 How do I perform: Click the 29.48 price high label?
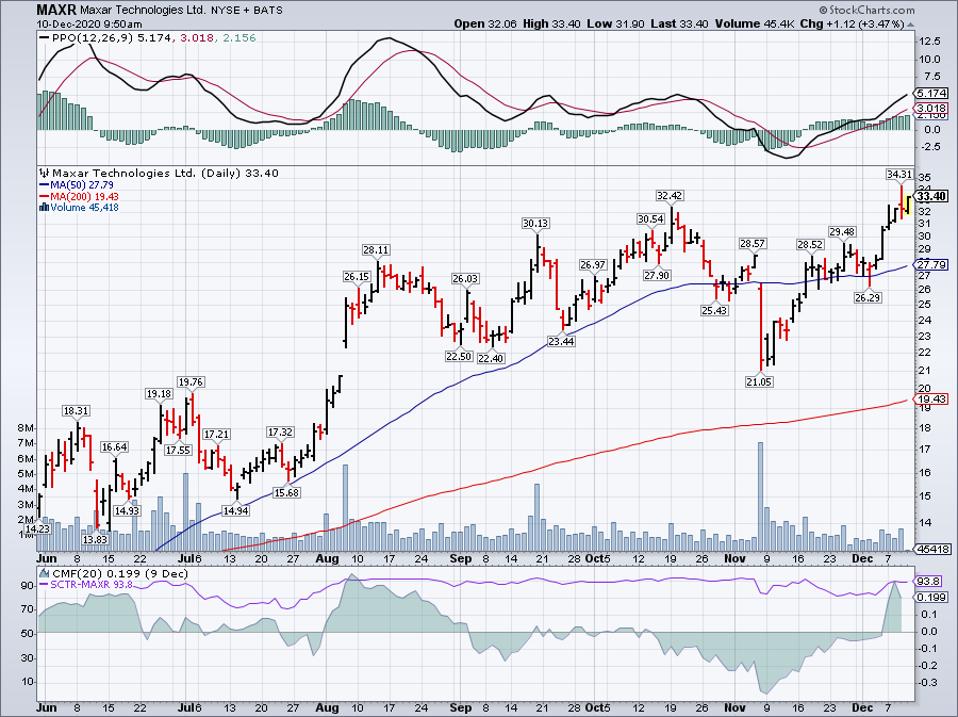pyautogui.click(x=843, y=231)
